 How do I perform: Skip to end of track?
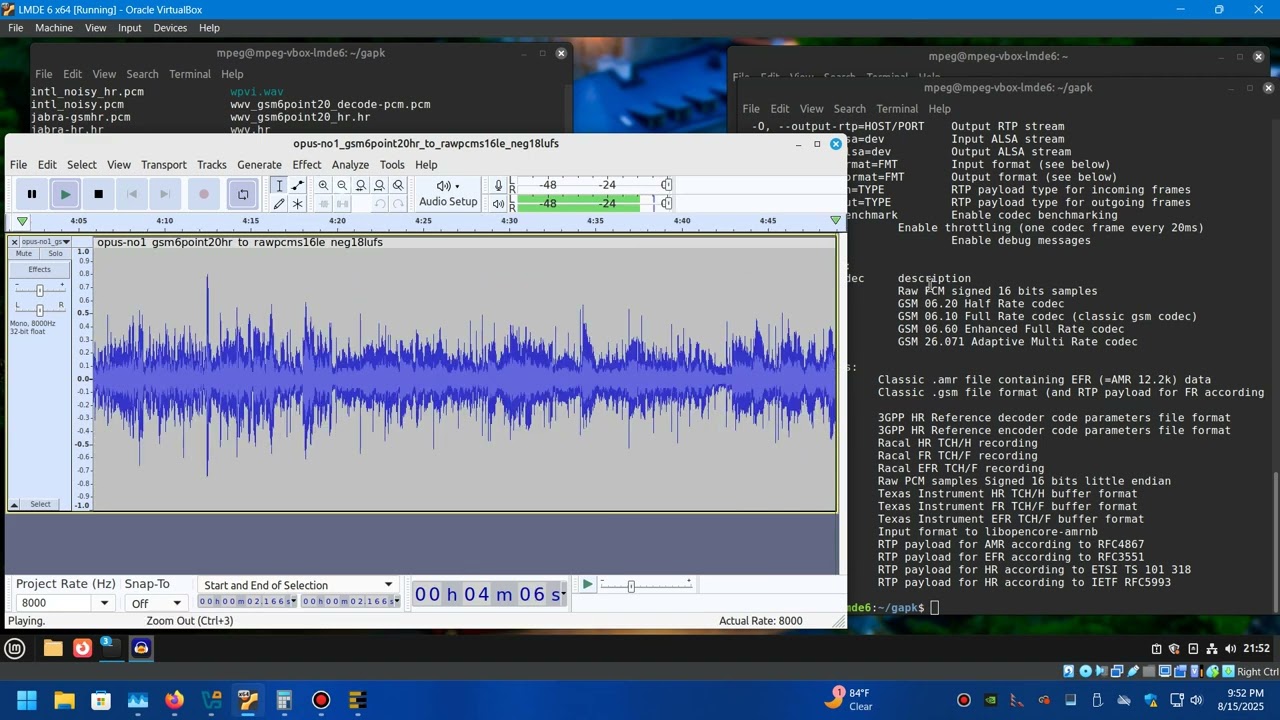pyautogui.click(x=165, y=194)
